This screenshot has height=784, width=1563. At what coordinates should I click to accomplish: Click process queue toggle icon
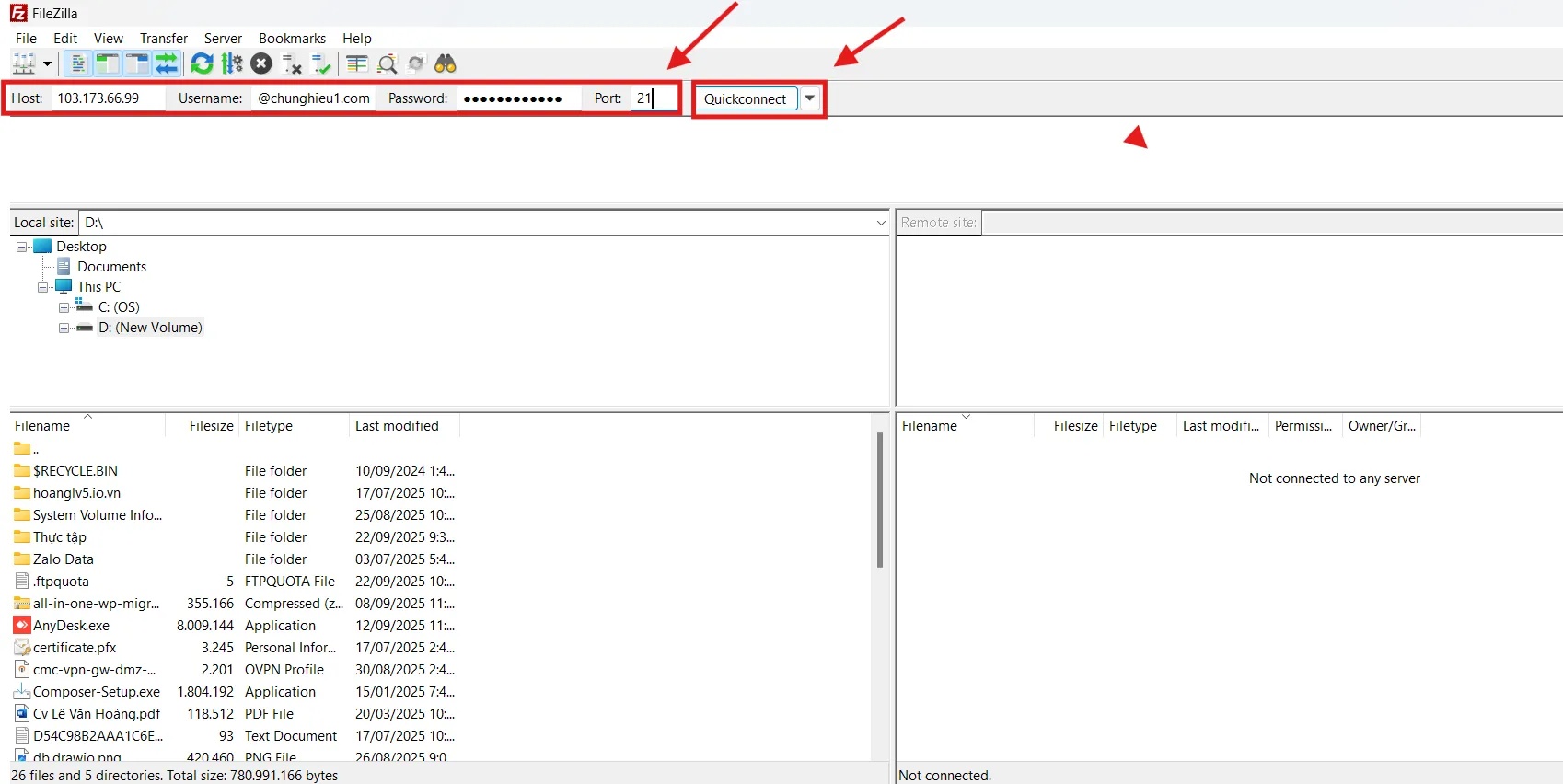[232, 63]
